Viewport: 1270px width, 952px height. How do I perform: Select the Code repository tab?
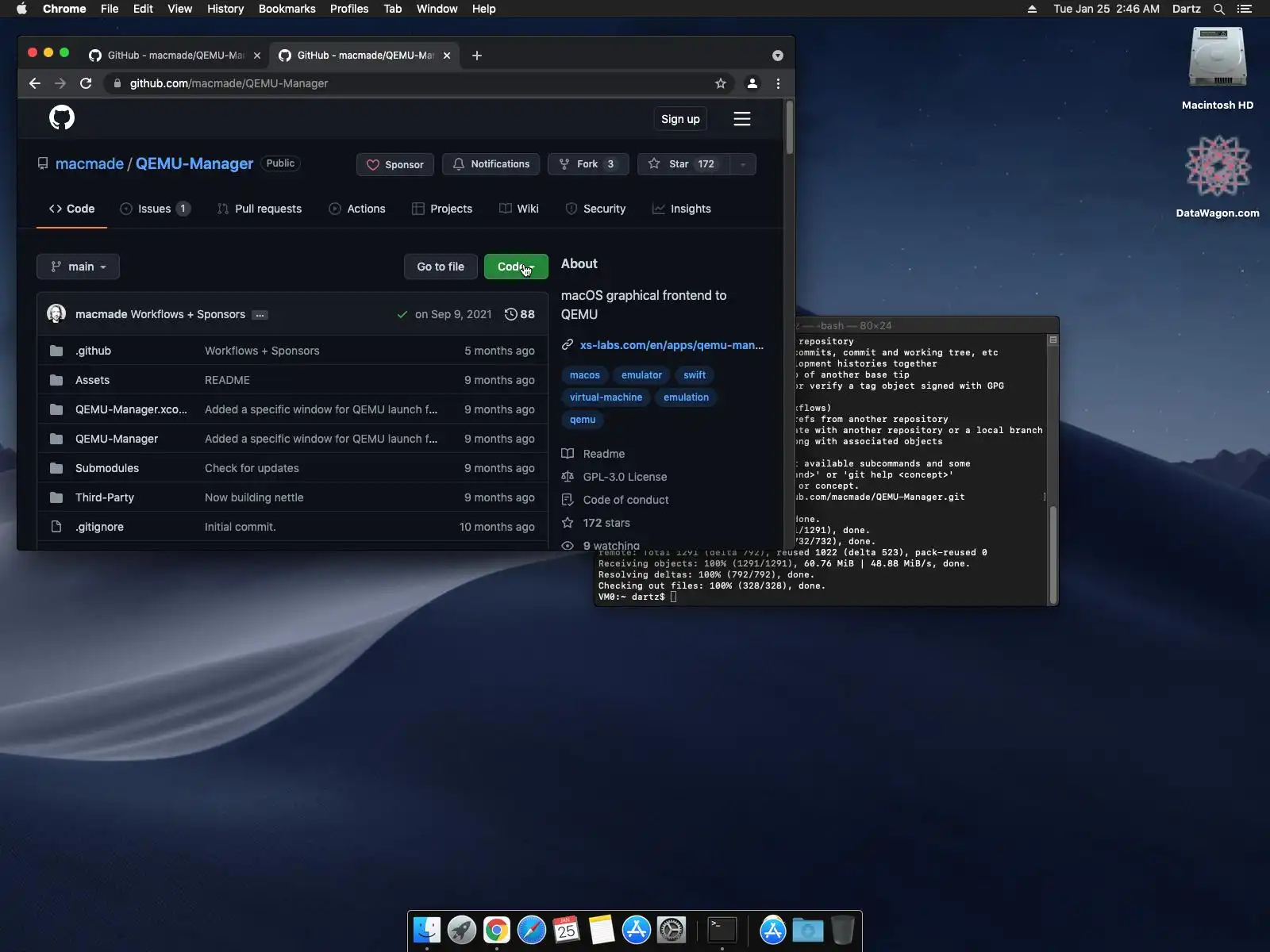tap(71, 209)
